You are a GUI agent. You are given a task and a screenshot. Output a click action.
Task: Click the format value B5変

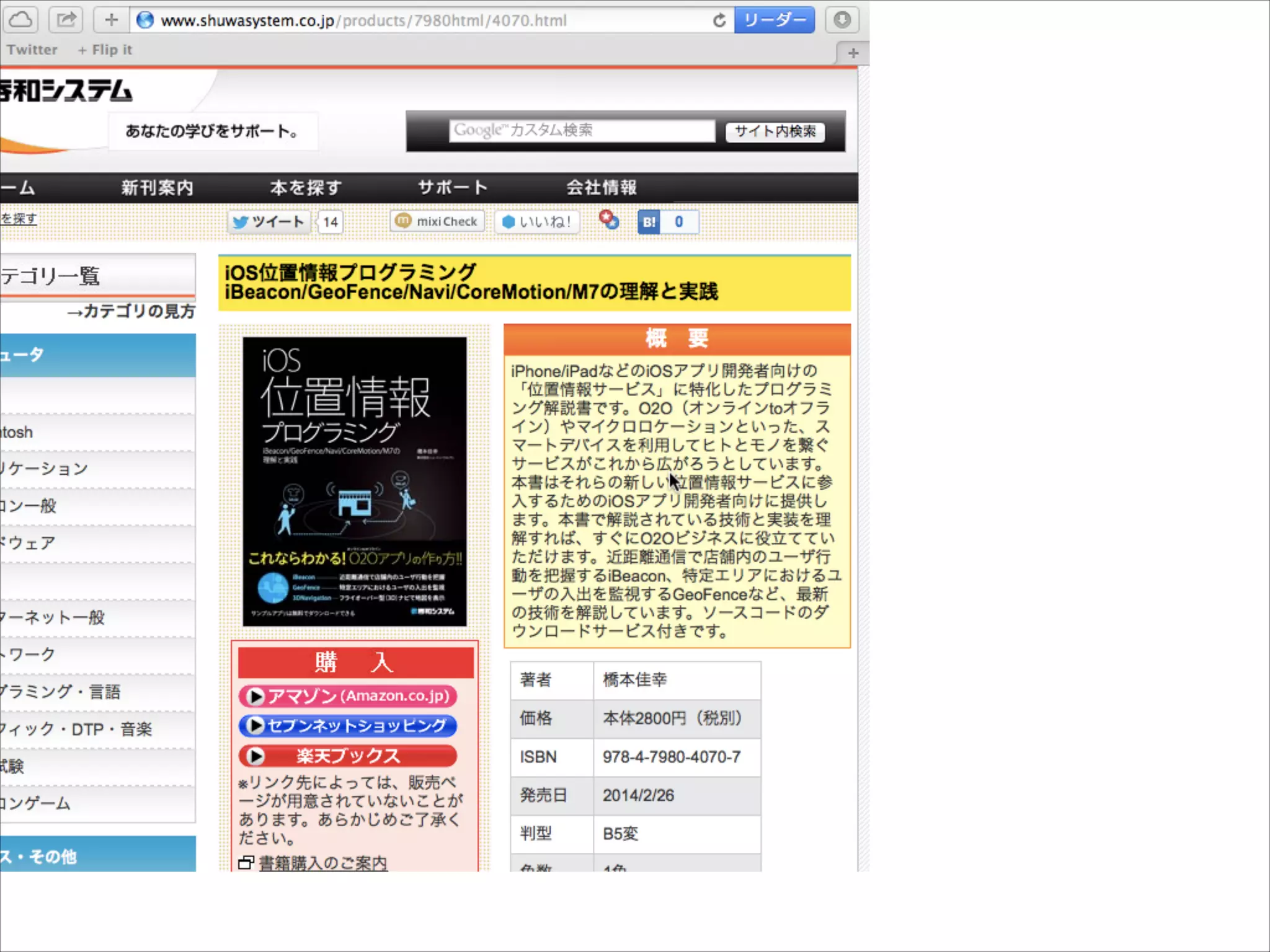[x=620, y=834]
